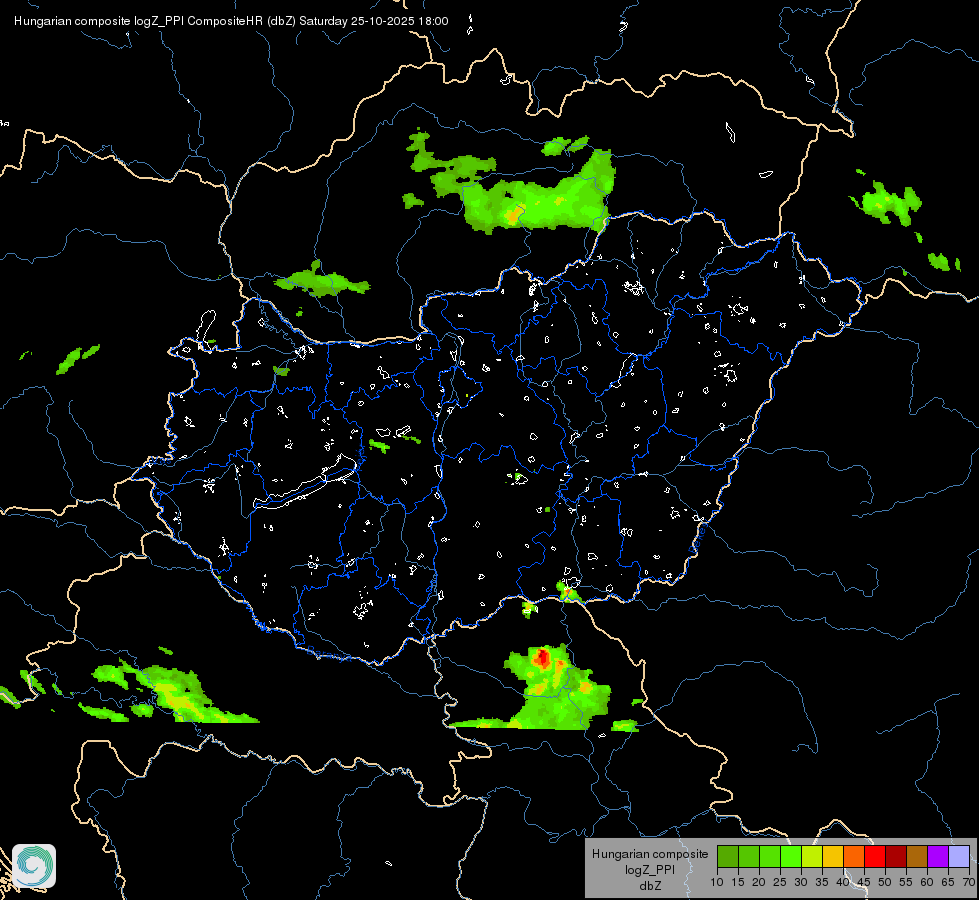
Task: Click the legend scale value '55'
Action: 906,882
